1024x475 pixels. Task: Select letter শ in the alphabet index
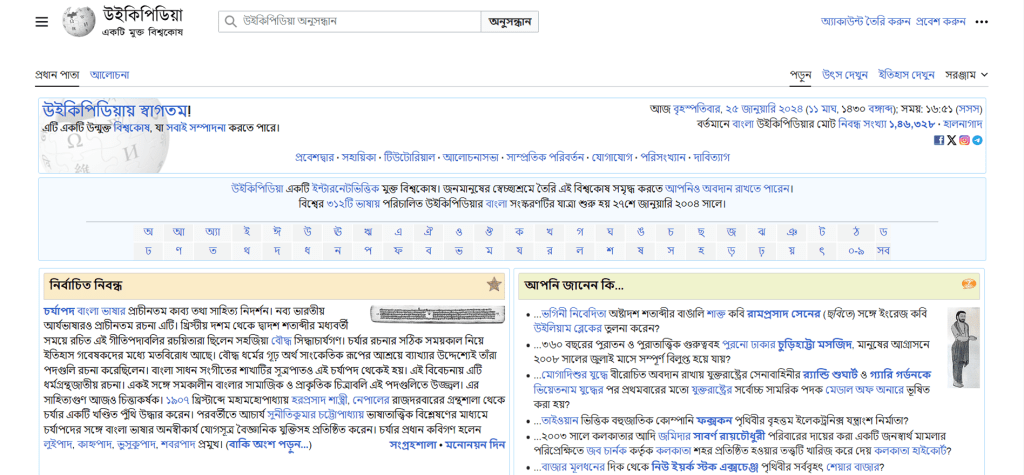coord(609,250)
